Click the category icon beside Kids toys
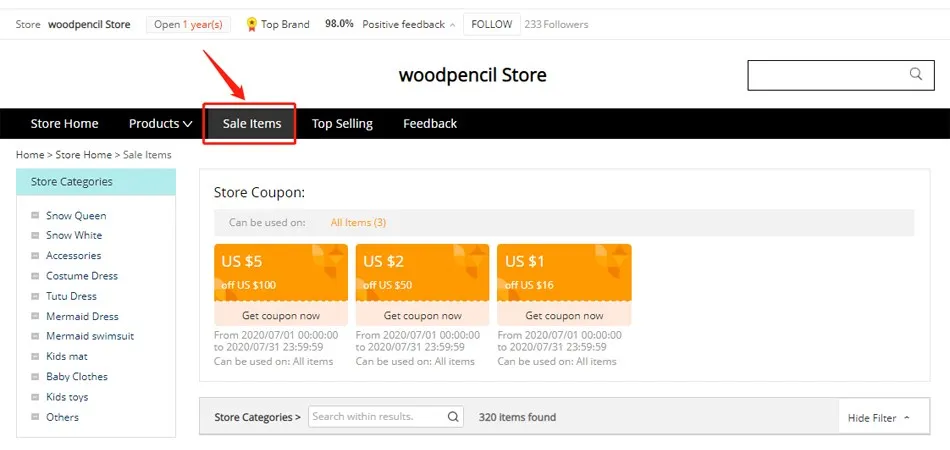The image size is (950, 450). pyautogui.click(x=35, y=397)
